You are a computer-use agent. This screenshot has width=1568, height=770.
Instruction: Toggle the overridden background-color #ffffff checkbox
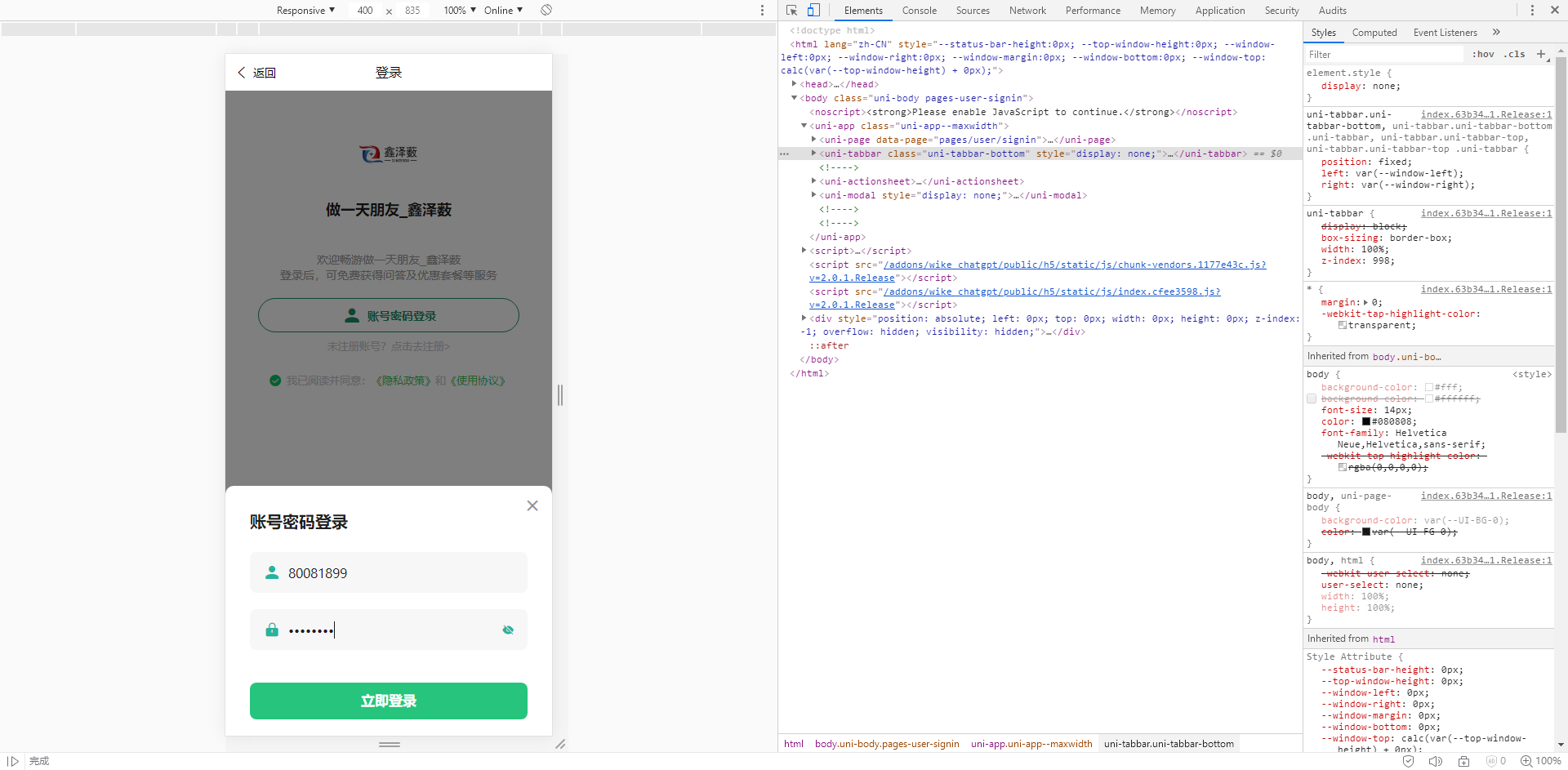click(1312, 398)
